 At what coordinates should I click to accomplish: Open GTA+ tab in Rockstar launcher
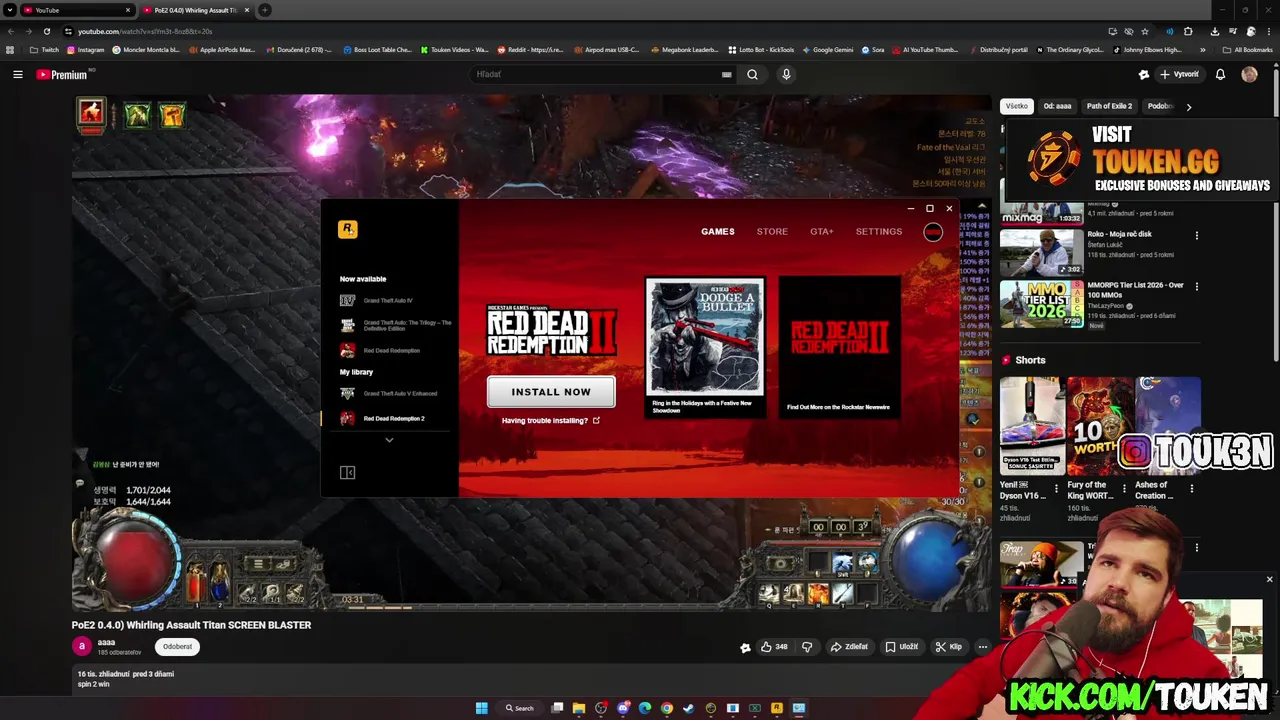[821, 231]
